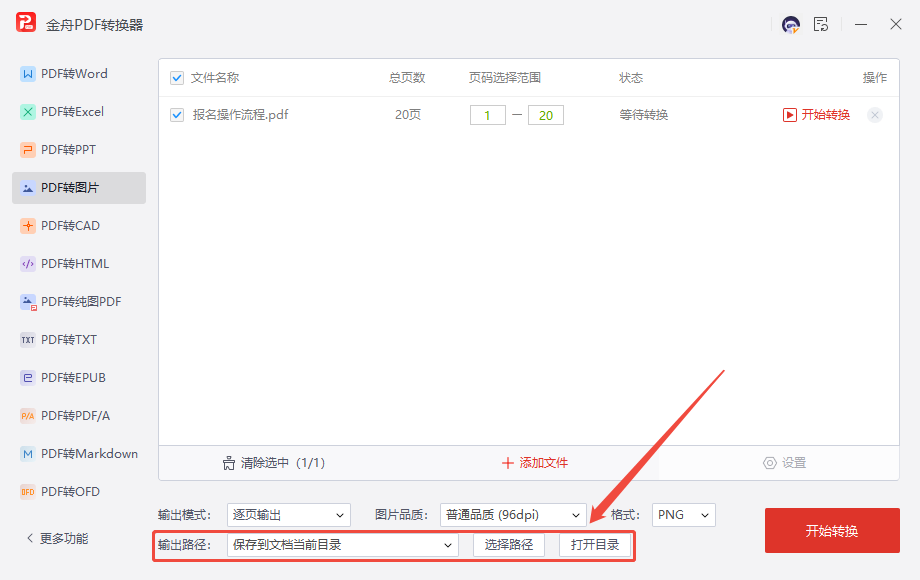Select the PDF转EPUB menu entry
Screen dimensions: 920x580
pyautogui.click(x=79, y=378)
